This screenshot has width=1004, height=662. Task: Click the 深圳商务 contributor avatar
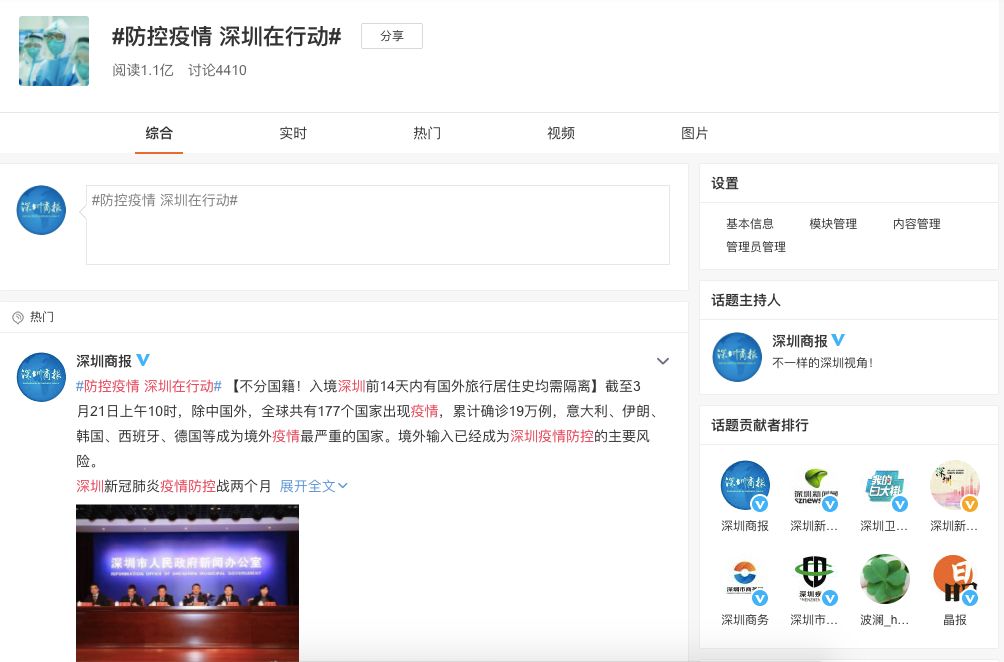[745, 579]
